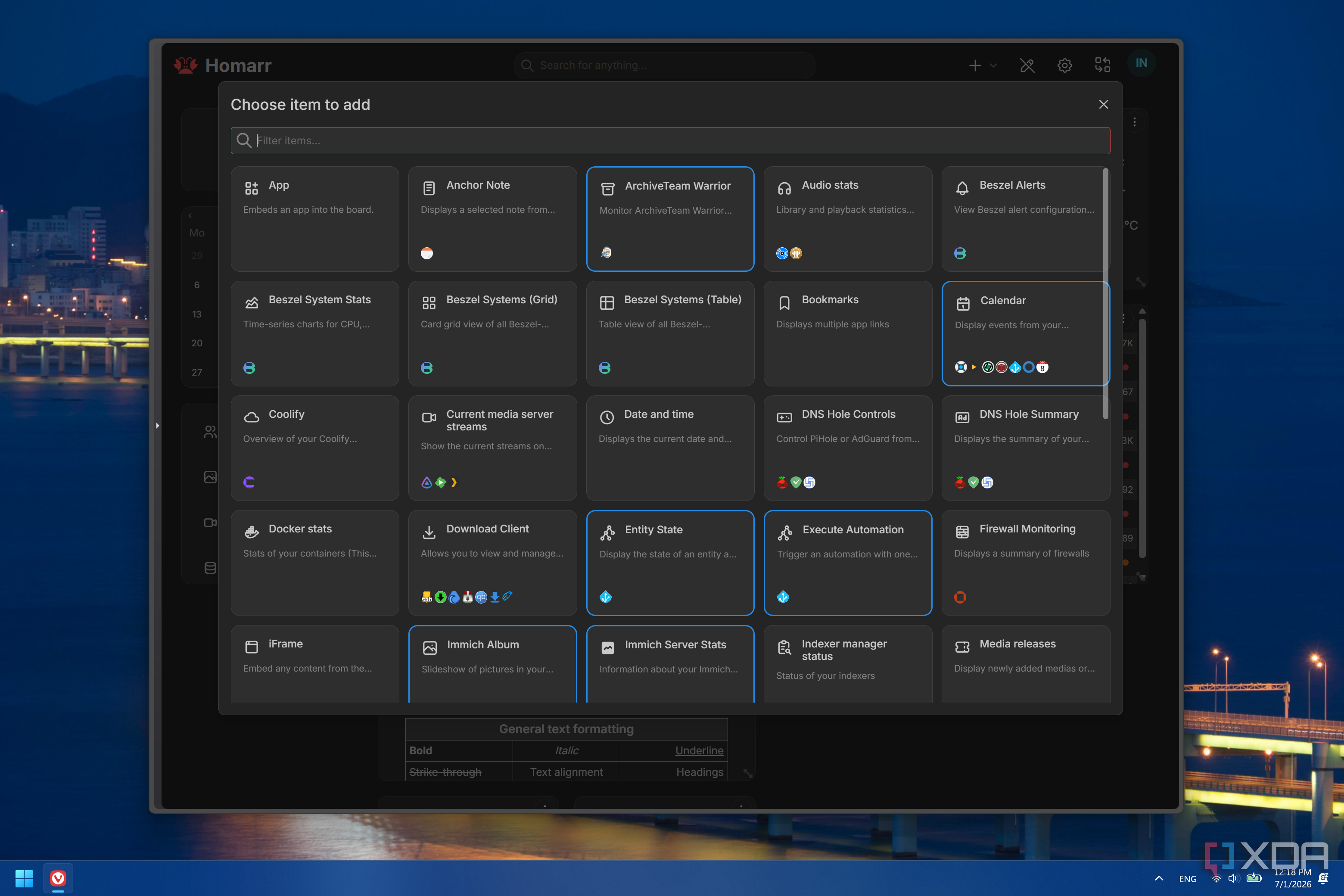Open the Windows Start menu

pos(23,878)
